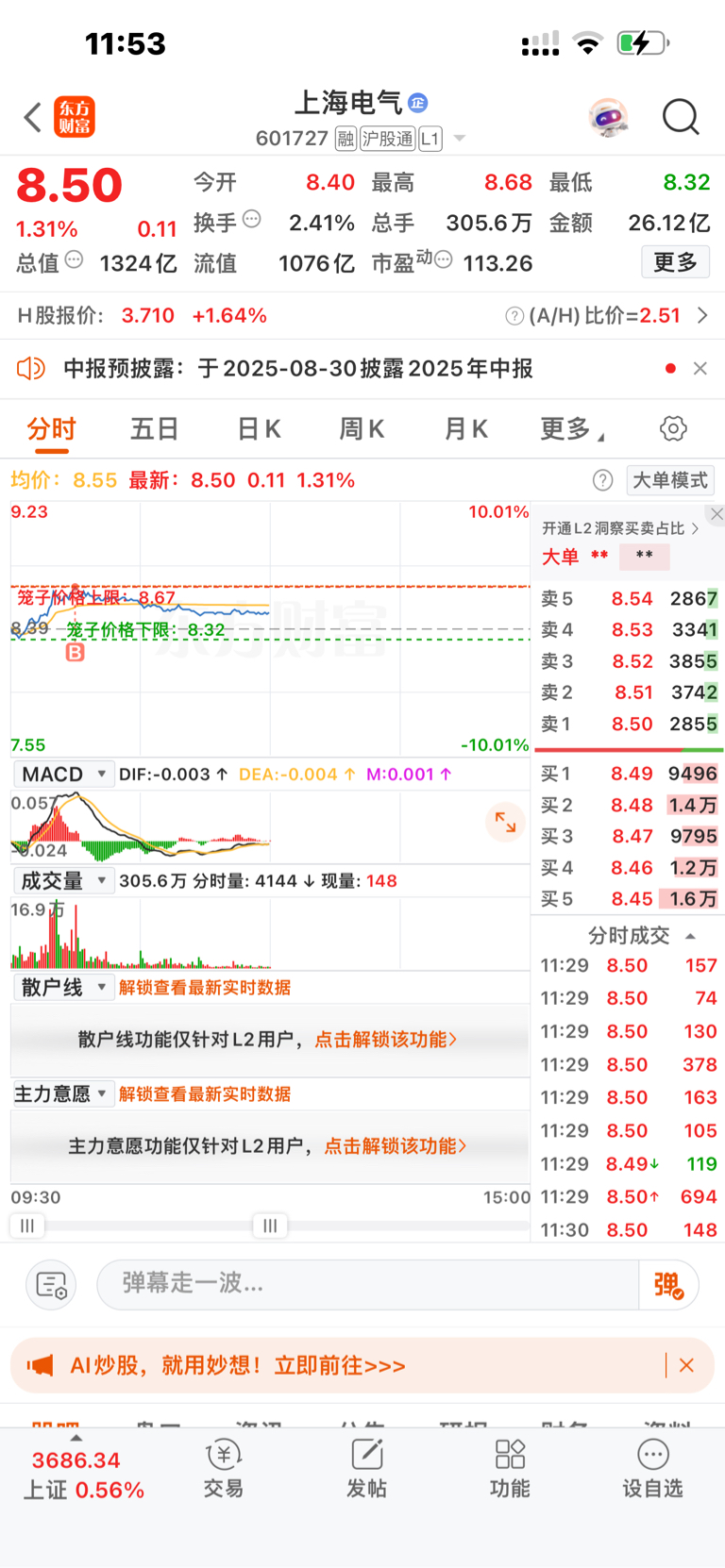Screen dimensions: 725x1568
Task: Collapse the 分时成交 list arrow
Action: (x=690, y=936)
